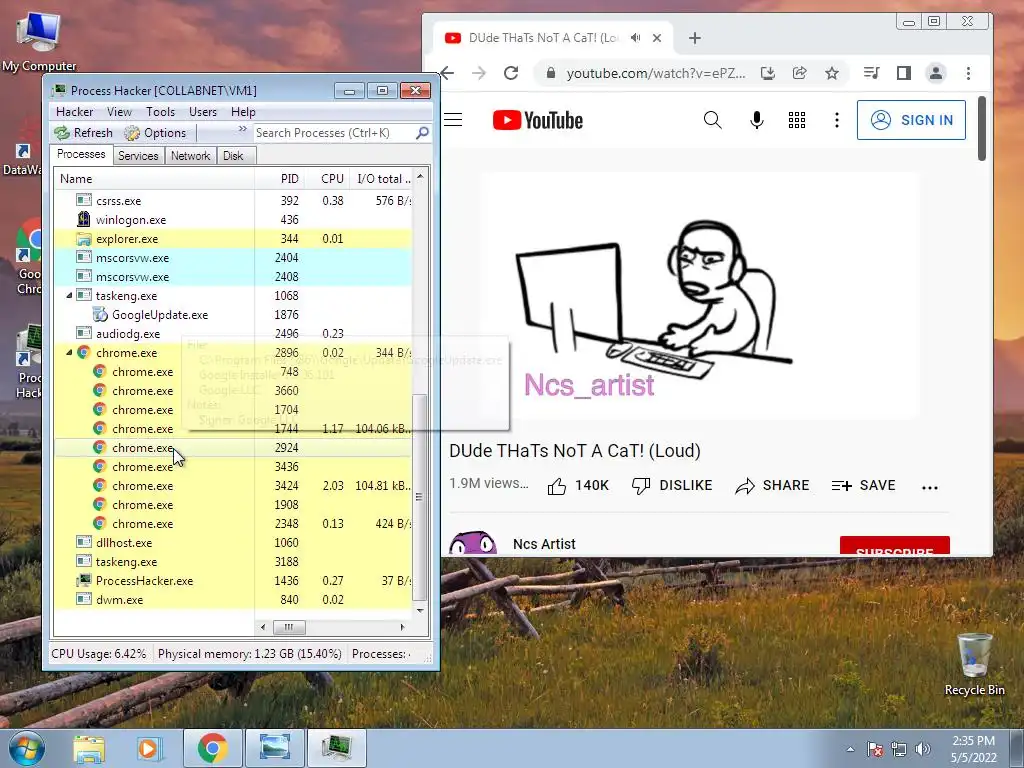Select the GoogleUpdate.exe icon

click(99, 315)
